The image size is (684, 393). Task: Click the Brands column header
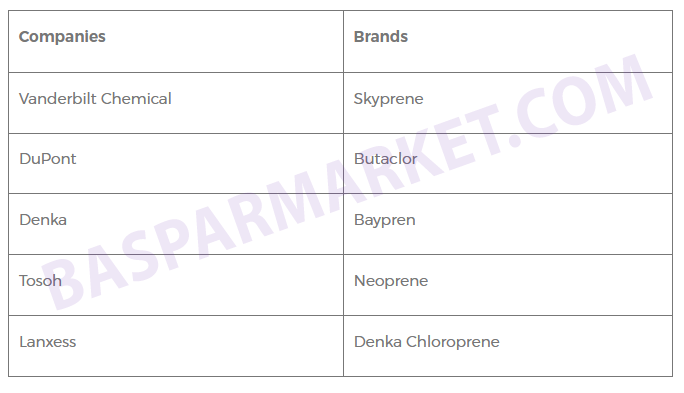(508, 41)
